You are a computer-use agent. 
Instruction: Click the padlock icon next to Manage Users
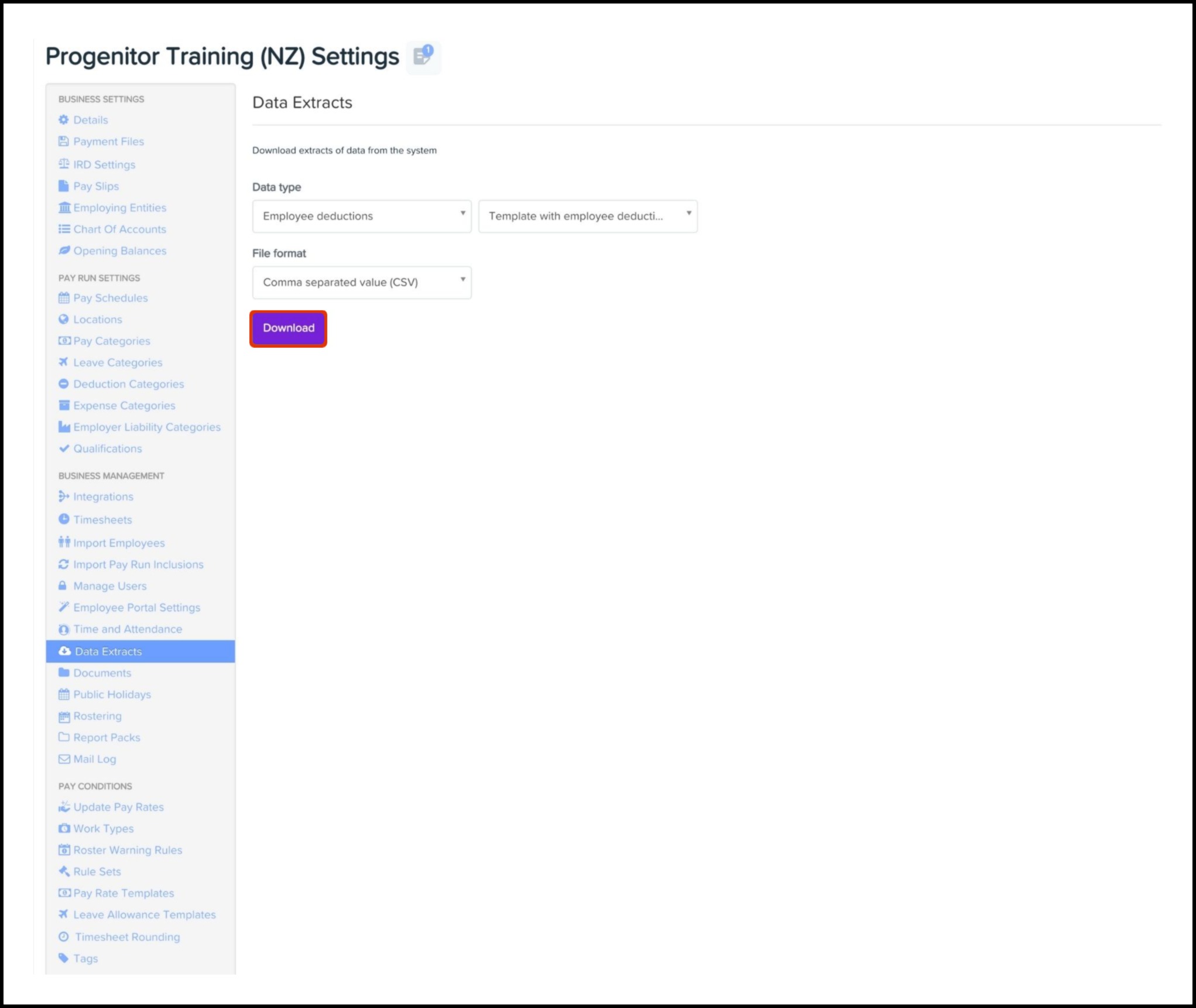[63, 586]
